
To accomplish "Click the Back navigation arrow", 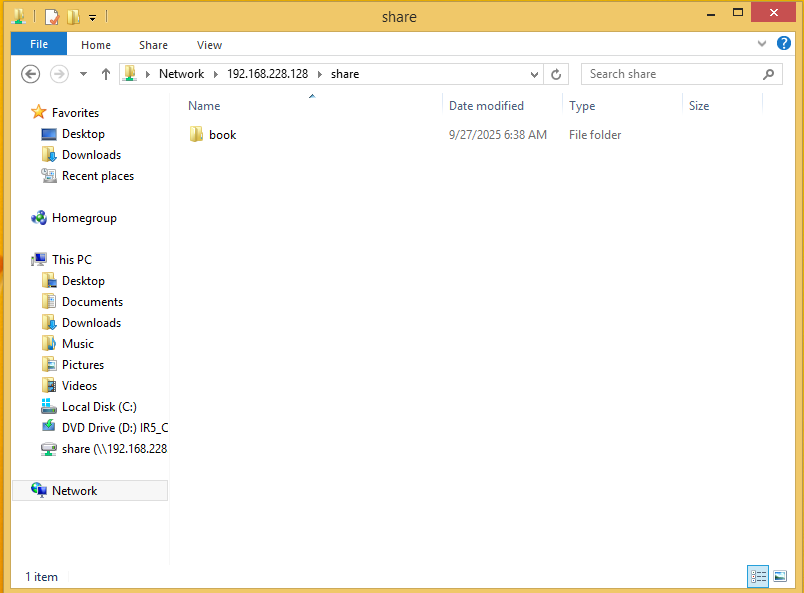I will (x=30, y=73).
